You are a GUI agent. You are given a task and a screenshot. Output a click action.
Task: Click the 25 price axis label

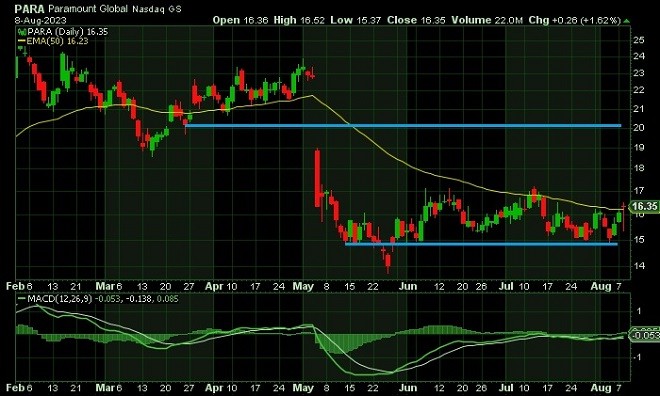click(x=639, y=40)
